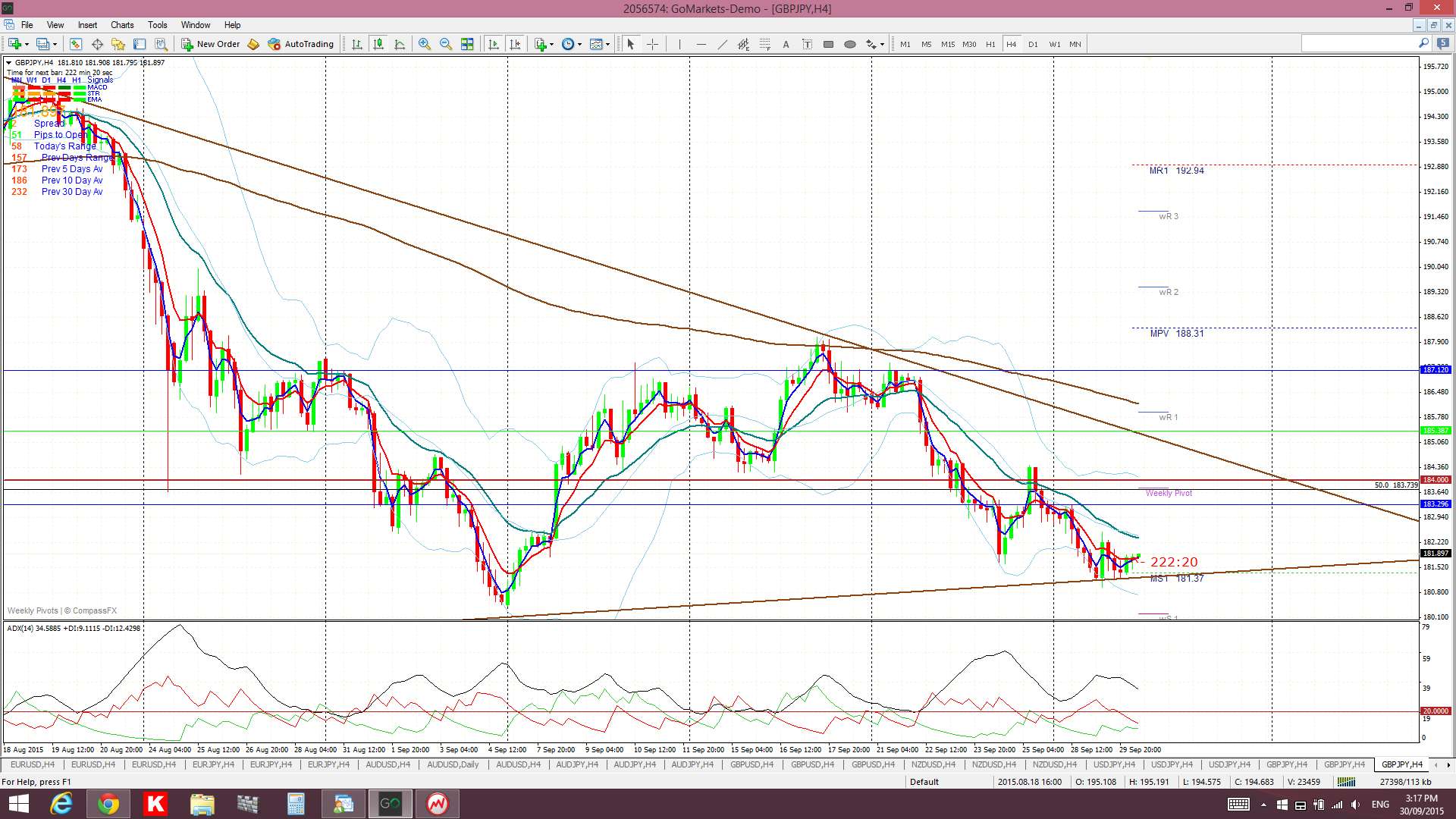The image size is (1456, 819).
Task: Open the Insert menu
Action: [87, 25]
